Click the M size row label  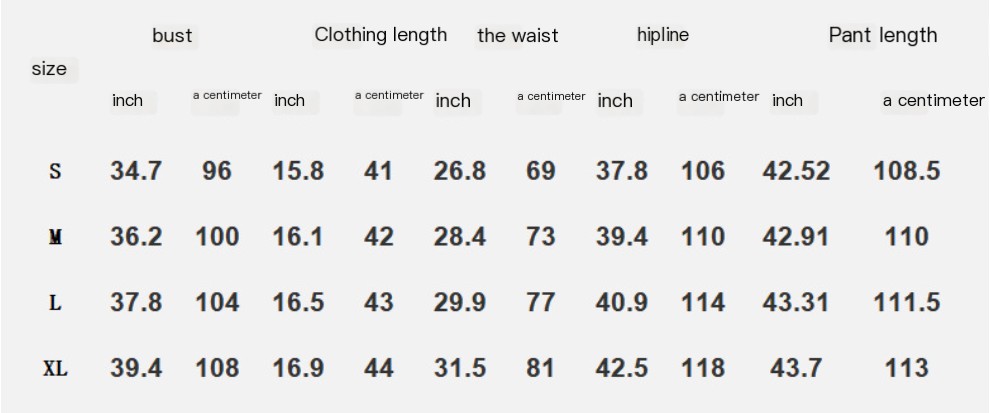pyautogui.click(x=56, y=237)
